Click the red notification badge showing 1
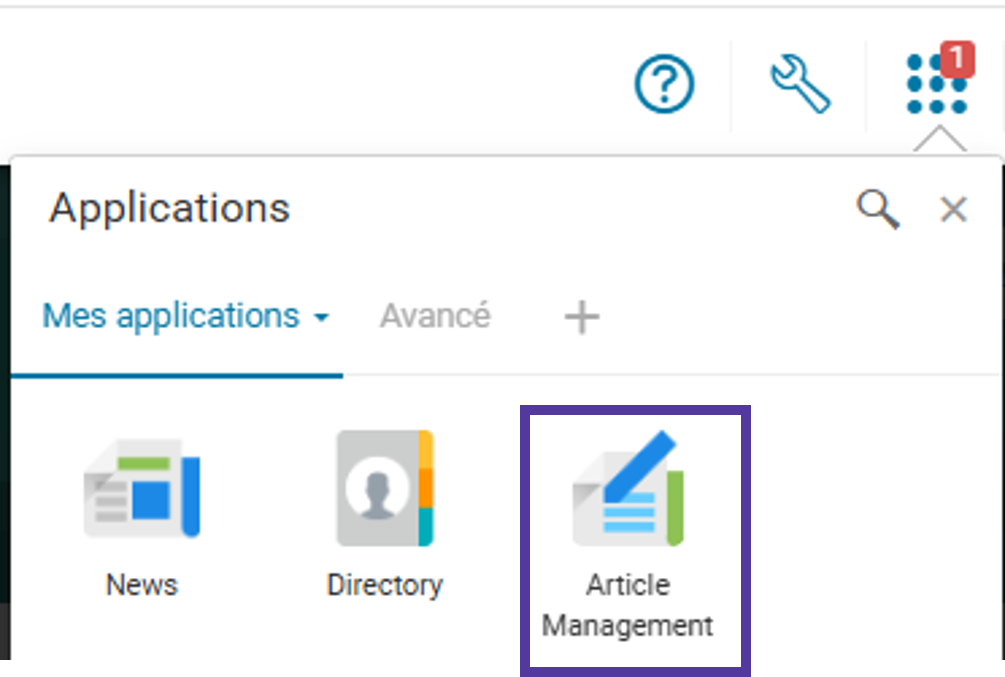1005x677 pixels. (x=957, y=59)
